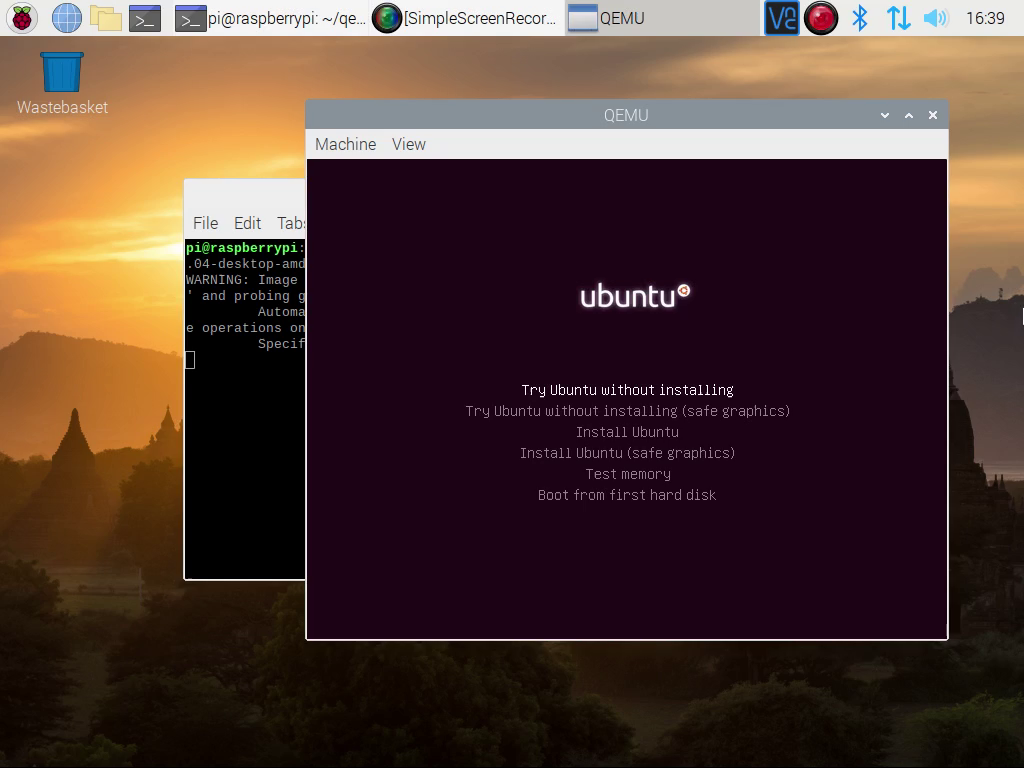Minimize the QEMU window
Image resolution: width=1024 pixels, height=768 pixels.
885,116
